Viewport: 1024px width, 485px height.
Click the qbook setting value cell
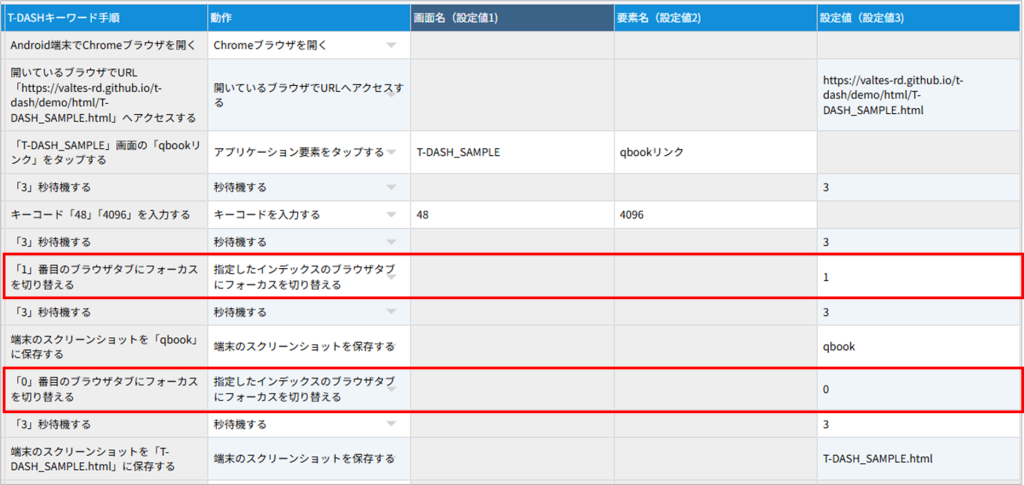pyautogui.click(x=919, y=347)
